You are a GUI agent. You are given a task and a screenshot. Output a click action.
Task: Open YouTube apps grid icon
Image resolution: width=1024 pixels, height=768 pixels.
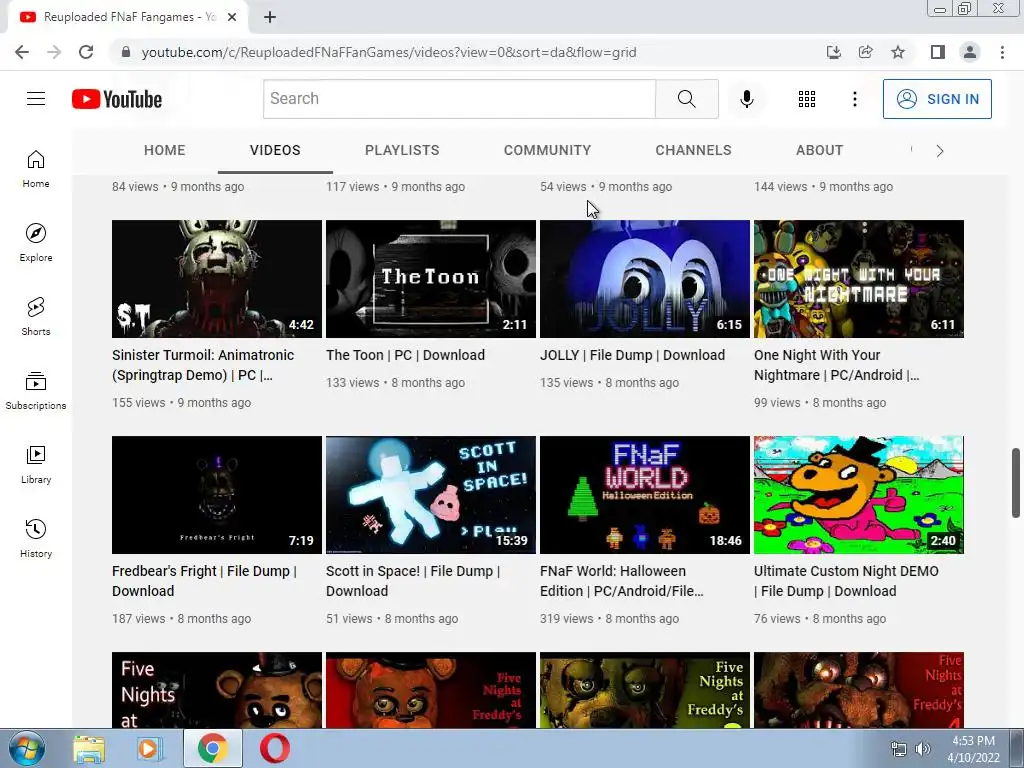click(807, 99)
